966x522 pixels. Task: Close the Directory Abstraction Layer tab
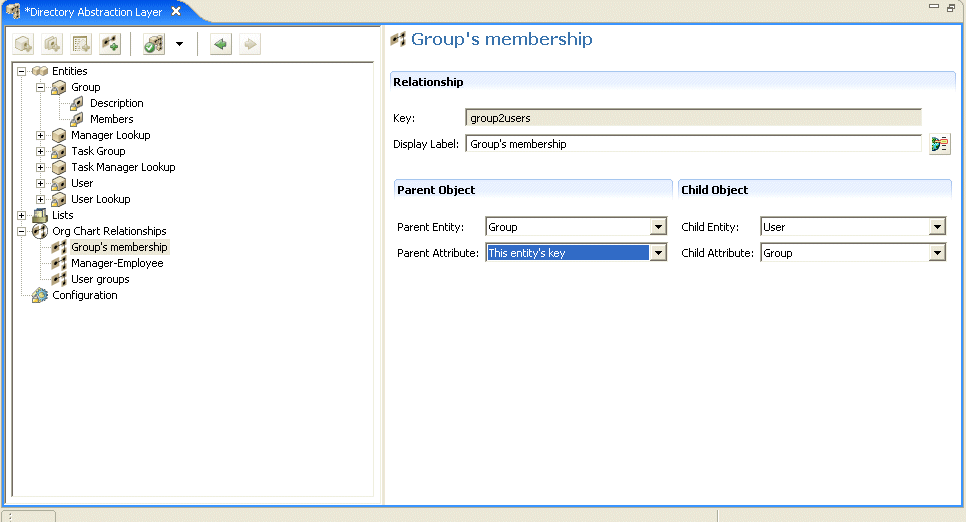176,11
